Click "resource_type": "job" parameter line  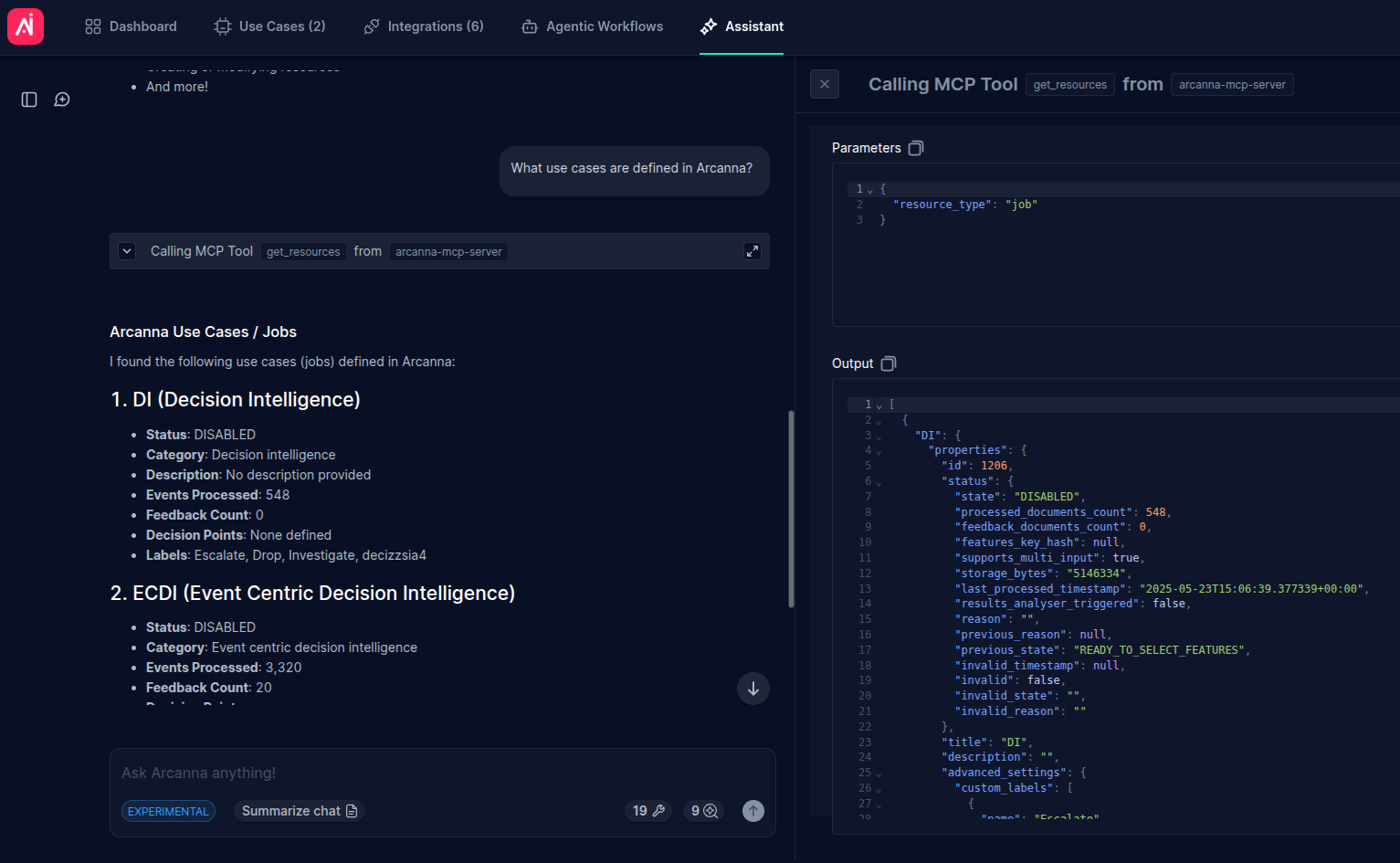coord(965,205)
